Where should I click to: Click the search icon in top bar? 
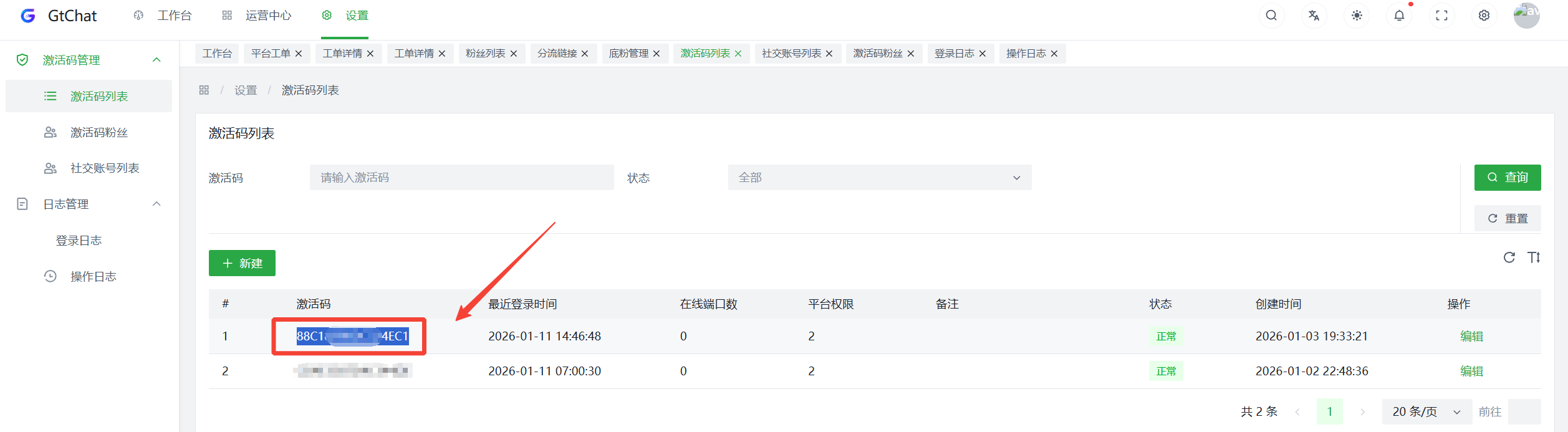pyautogui.click(x=1271, y=16)
